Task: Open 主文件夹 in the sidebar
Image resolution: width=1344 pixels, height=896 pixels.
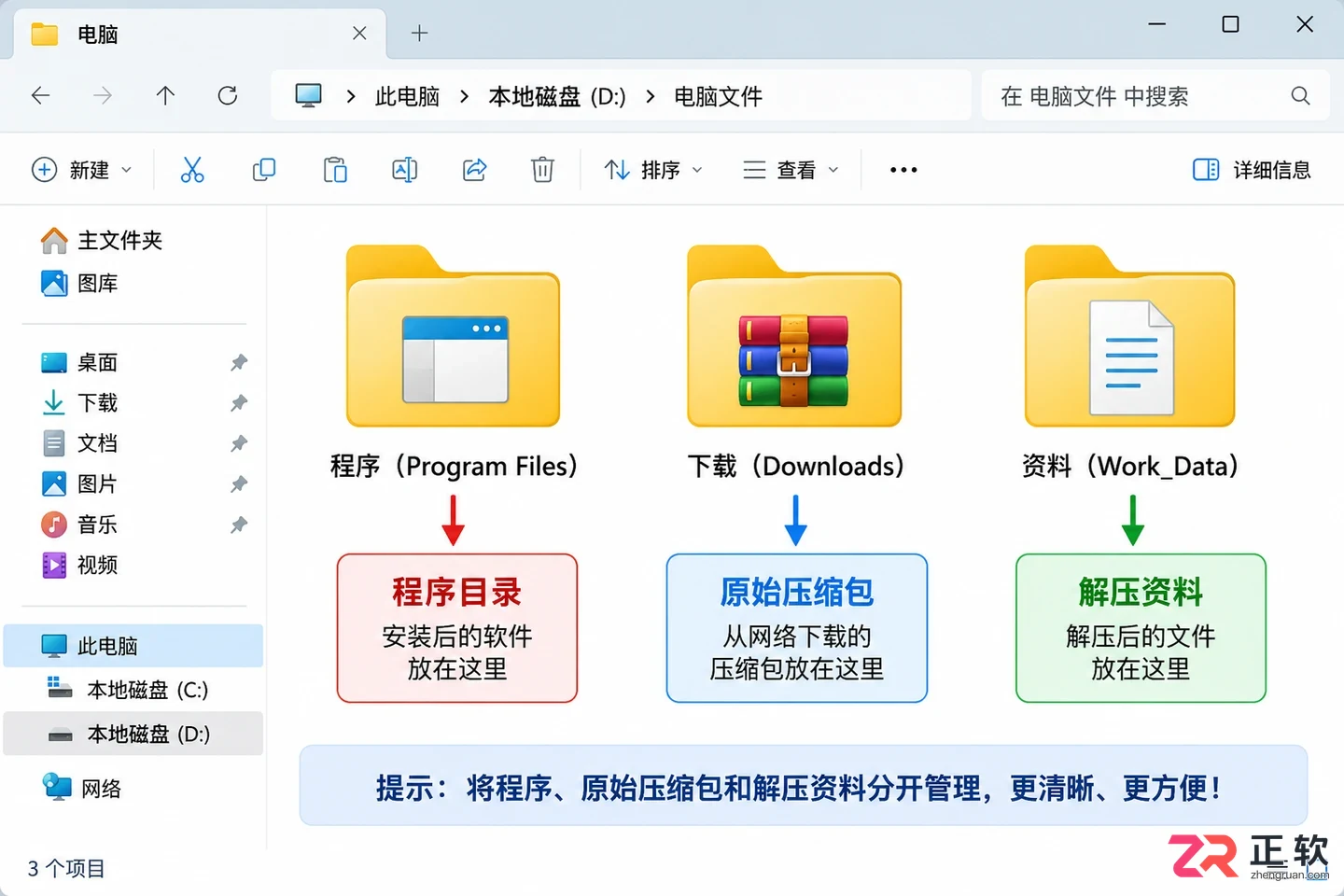Action: tap(102, 241)
